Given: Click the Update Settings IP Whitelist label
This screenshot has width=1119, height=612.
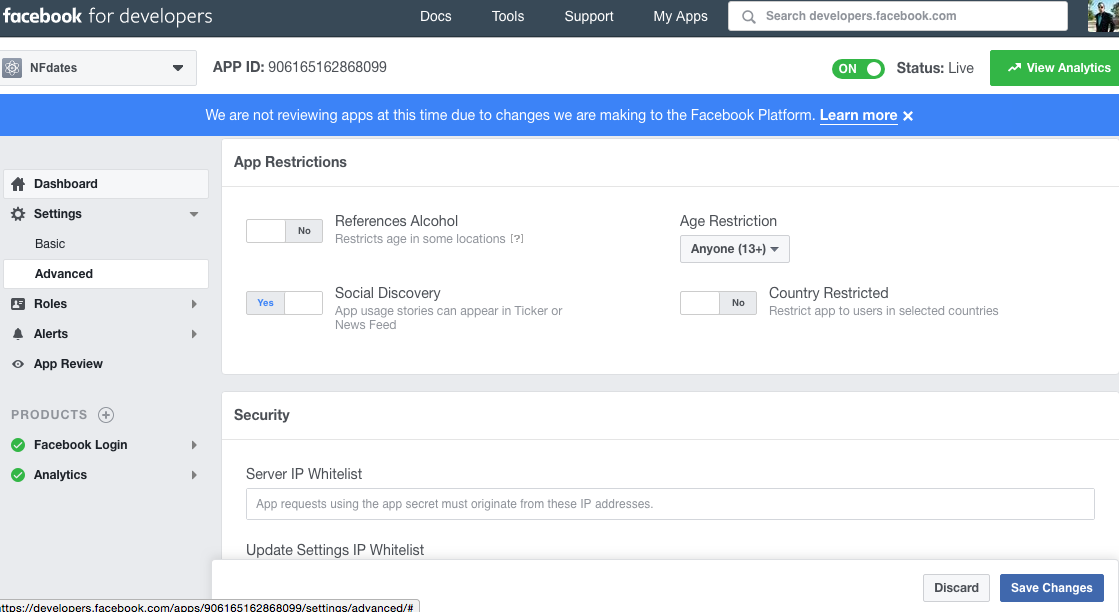Looking at the screenshot, I should [x=335, y=550].
